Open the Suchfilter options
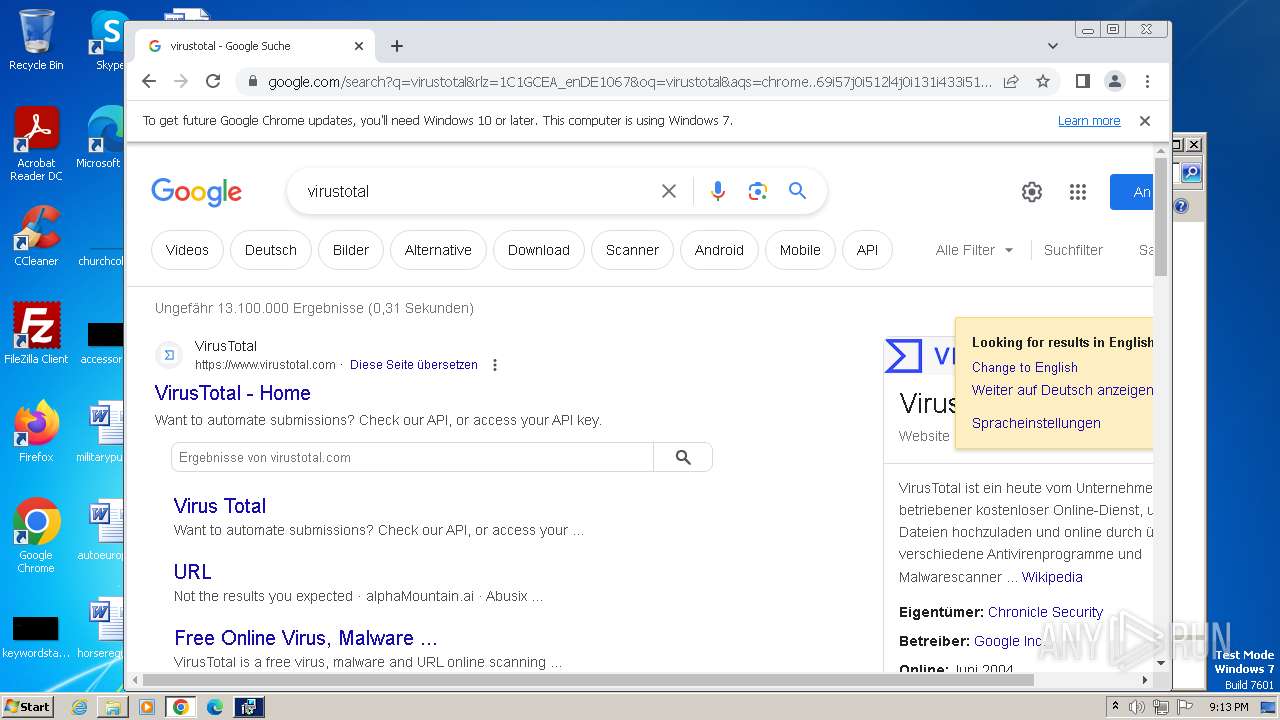 1073,250
